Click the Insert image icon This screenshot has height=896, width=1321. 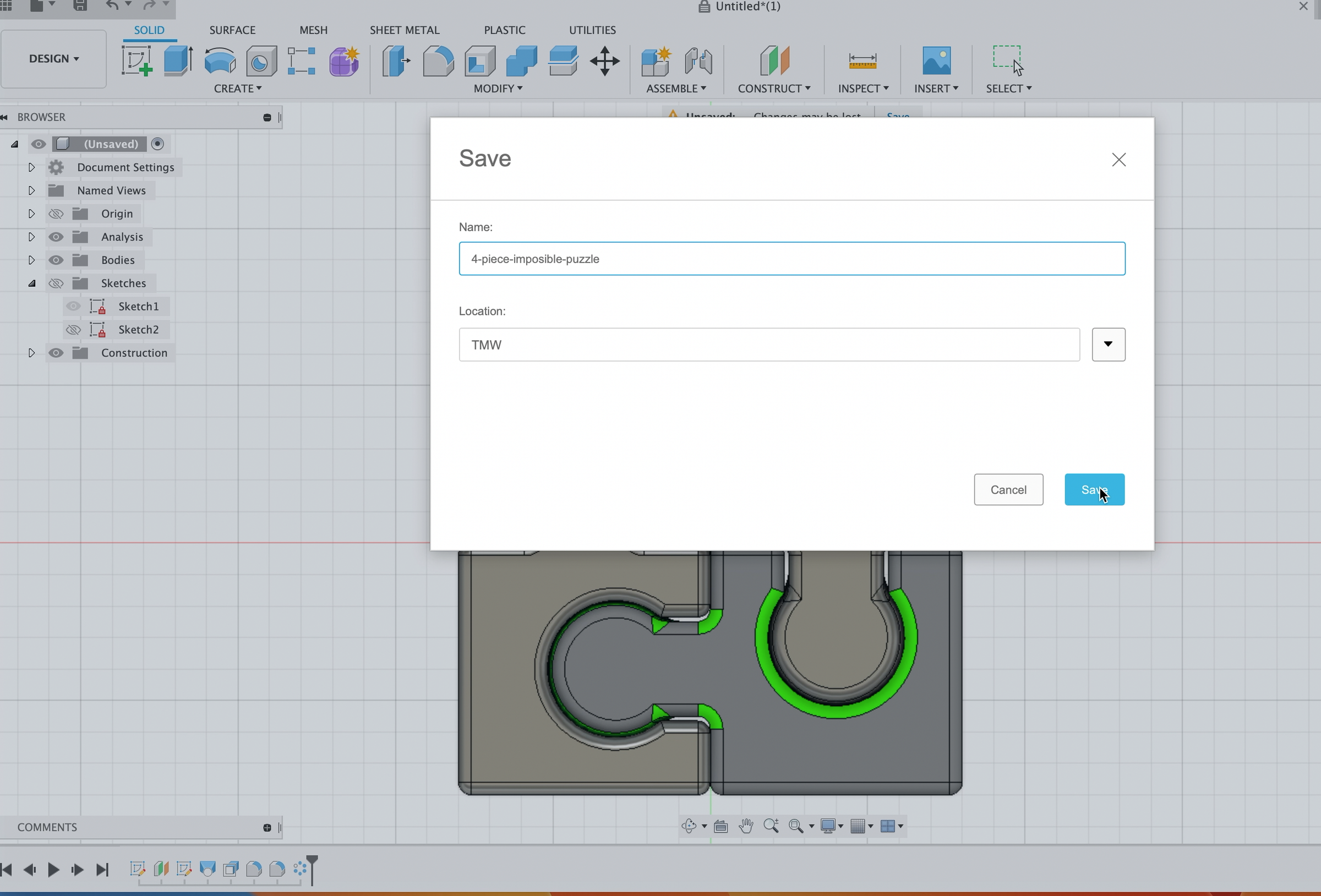[936, 61]
